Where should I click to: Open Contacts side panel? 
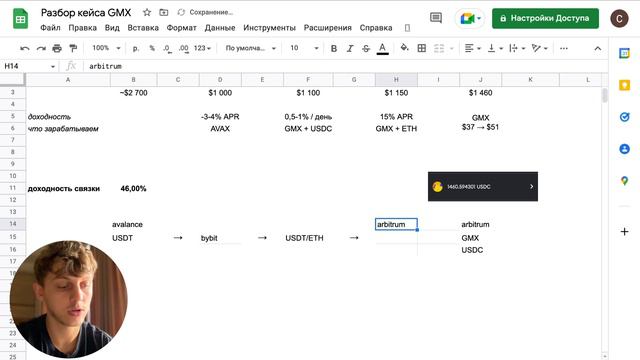coord(624,149)
